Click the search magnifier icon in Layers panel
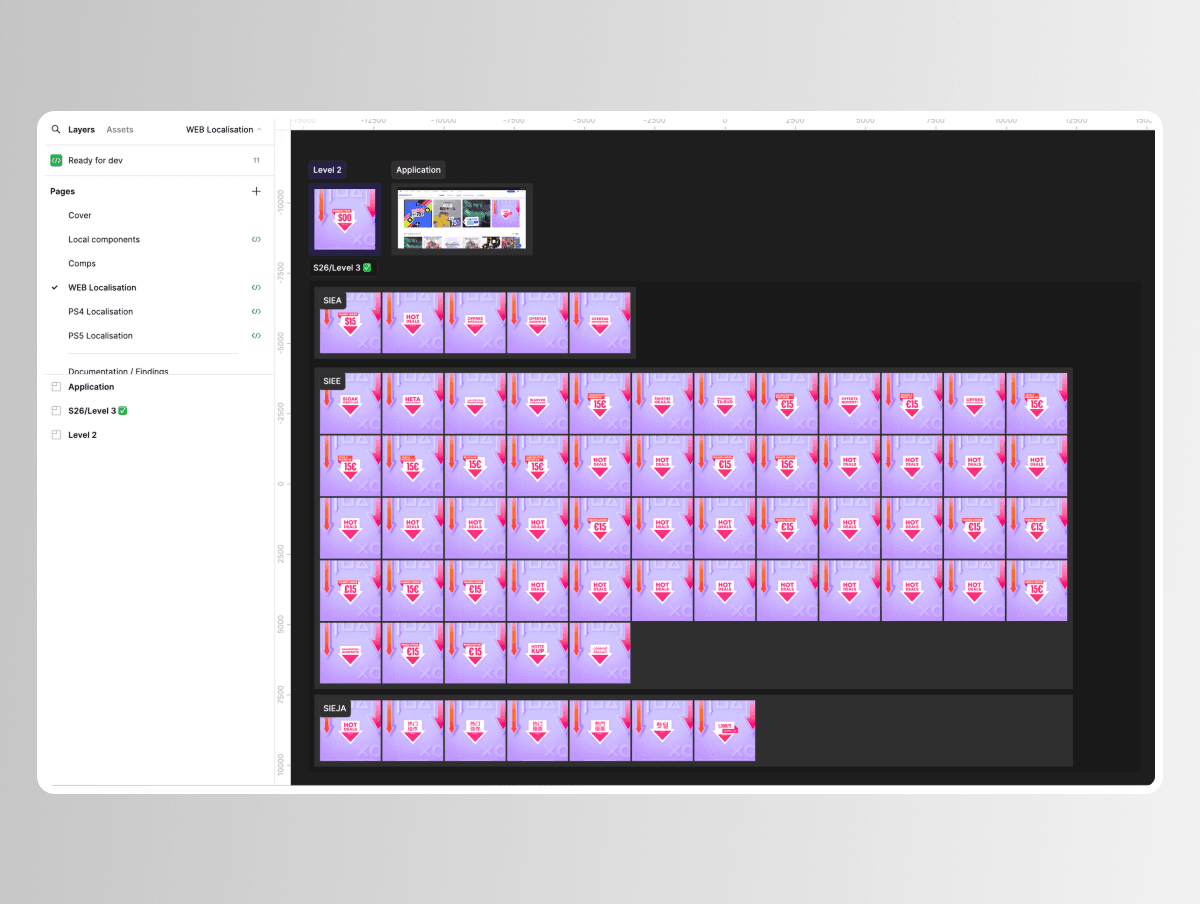Viewport: 1200px width, 904px height. (56, 130)
